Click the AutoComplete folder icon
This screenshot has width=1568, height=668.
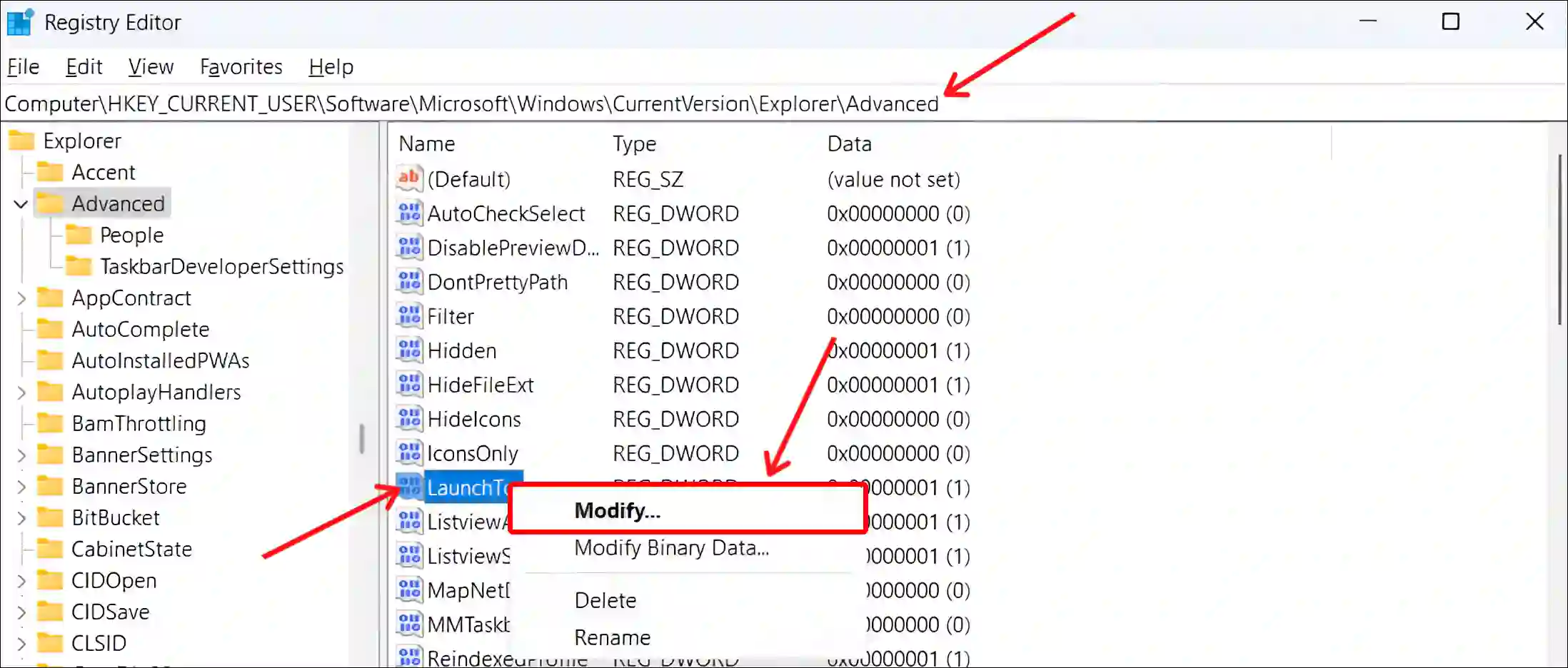[x=50, y=329]
